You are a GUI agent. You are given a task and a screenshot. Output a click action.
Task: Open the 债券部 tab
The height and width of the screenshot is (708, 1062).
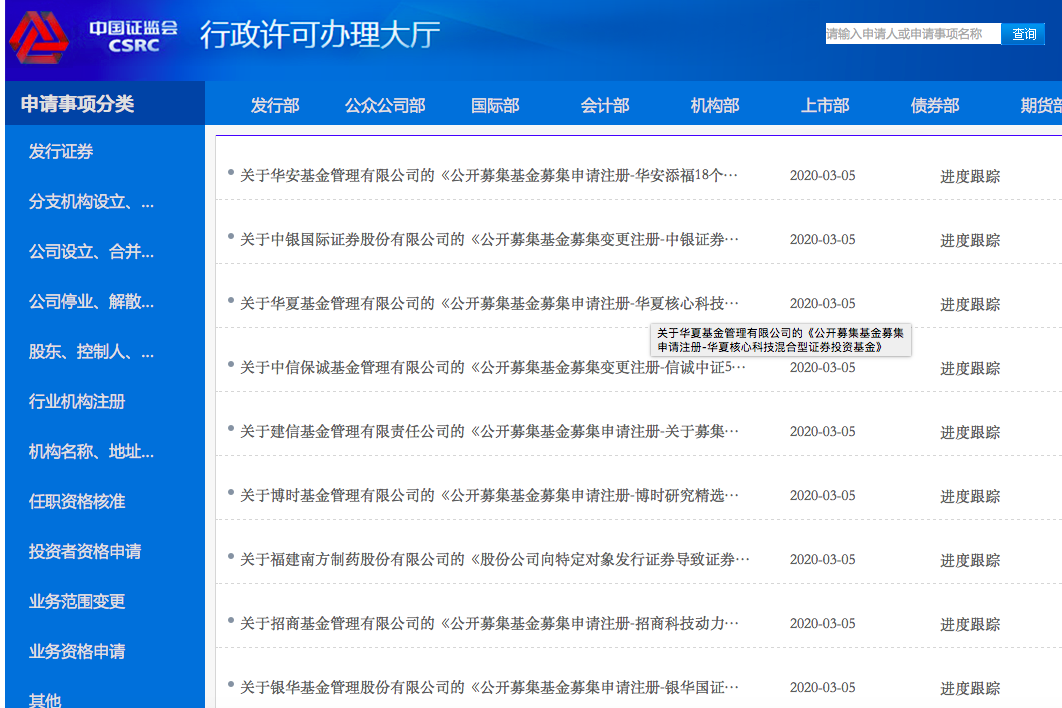tap(935, 105)
